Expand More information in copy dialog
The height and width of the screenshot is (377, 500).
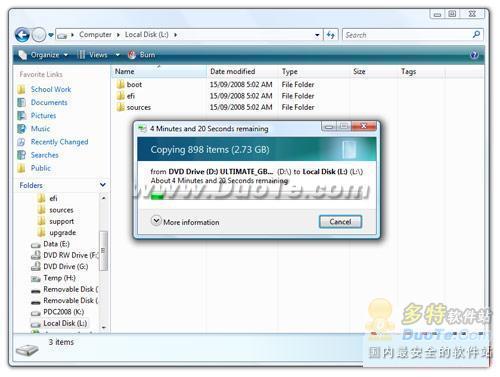[185, 222]
